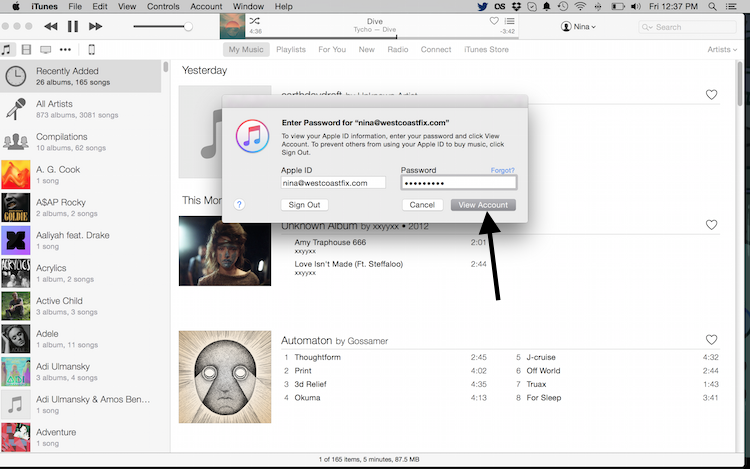Love the currently playing song Dive
750x469 pixels.
pos(494,21)
